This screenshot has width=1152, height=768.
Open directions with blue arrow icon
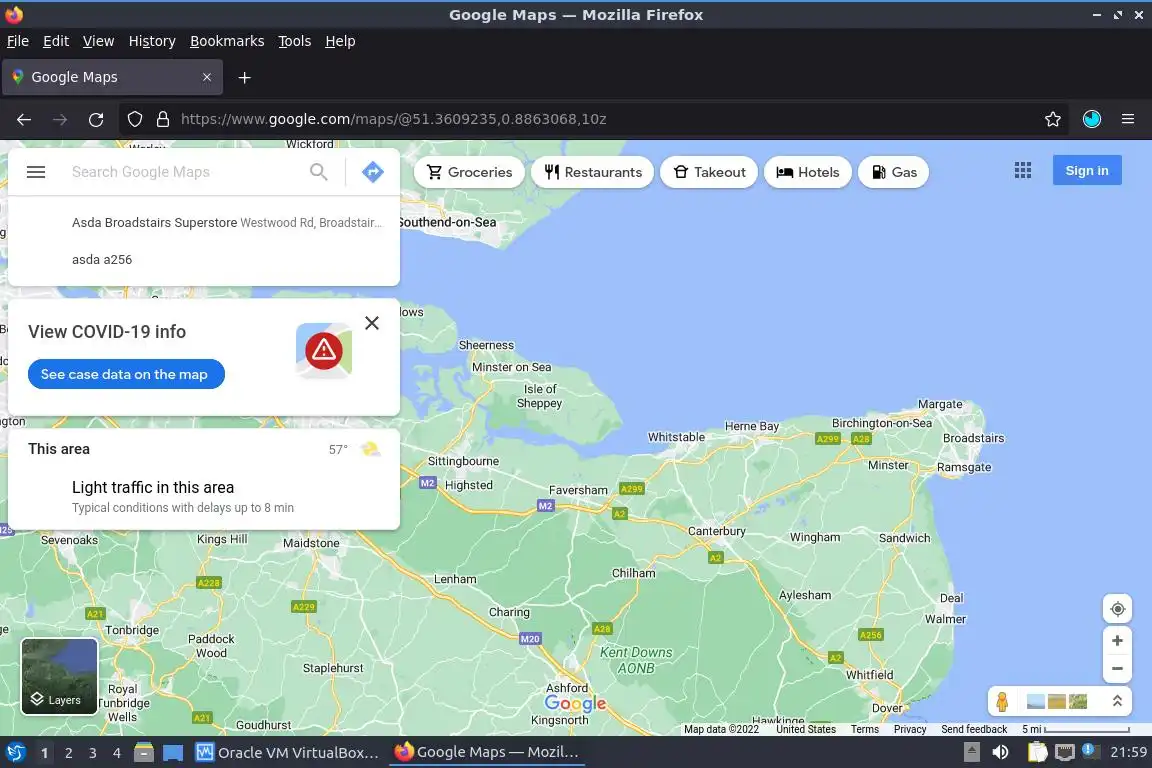(373, 172)
